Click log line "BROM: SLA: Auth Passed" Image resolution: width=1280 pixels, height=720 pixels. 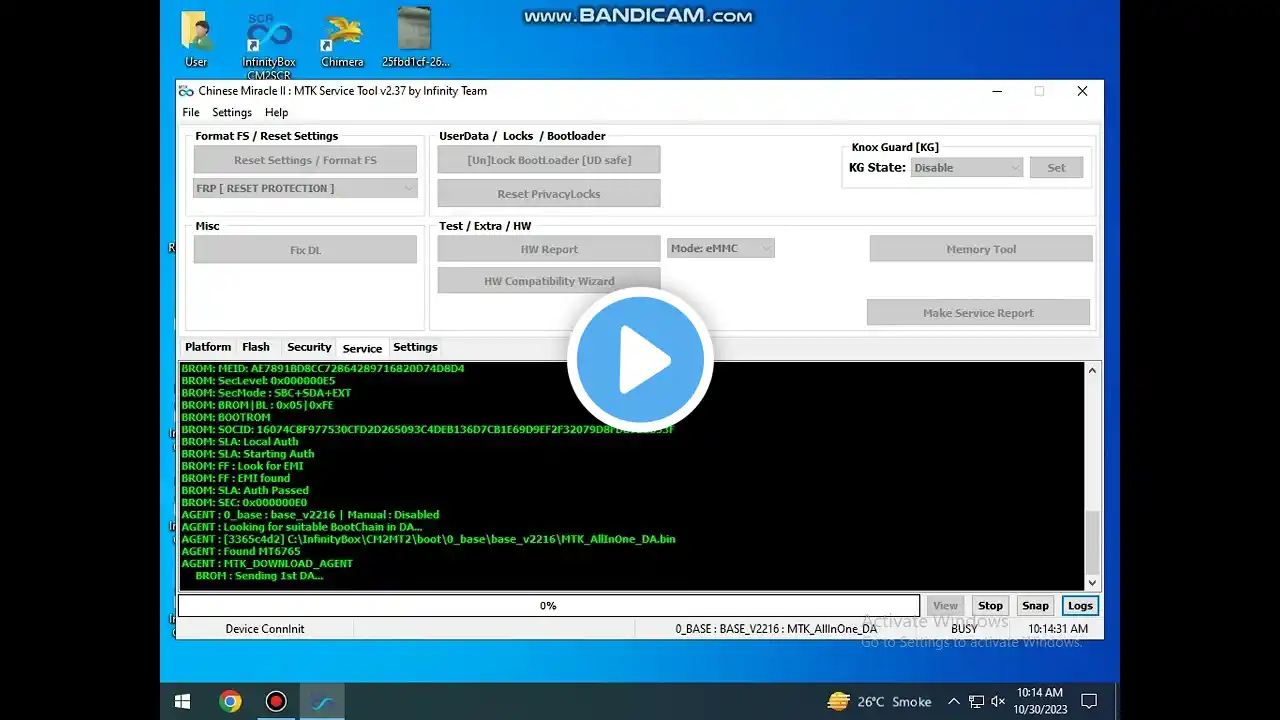point(245,490)
